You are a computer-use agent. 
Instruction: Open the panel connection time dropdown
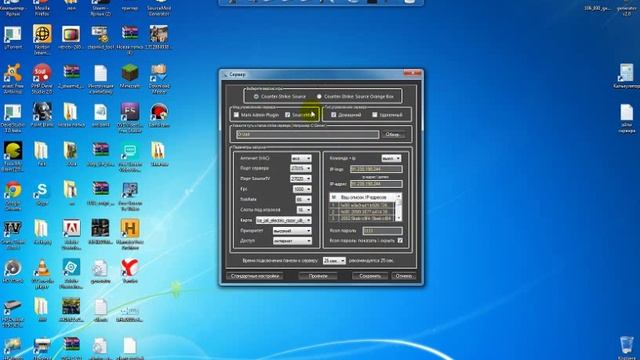[334, 260]
